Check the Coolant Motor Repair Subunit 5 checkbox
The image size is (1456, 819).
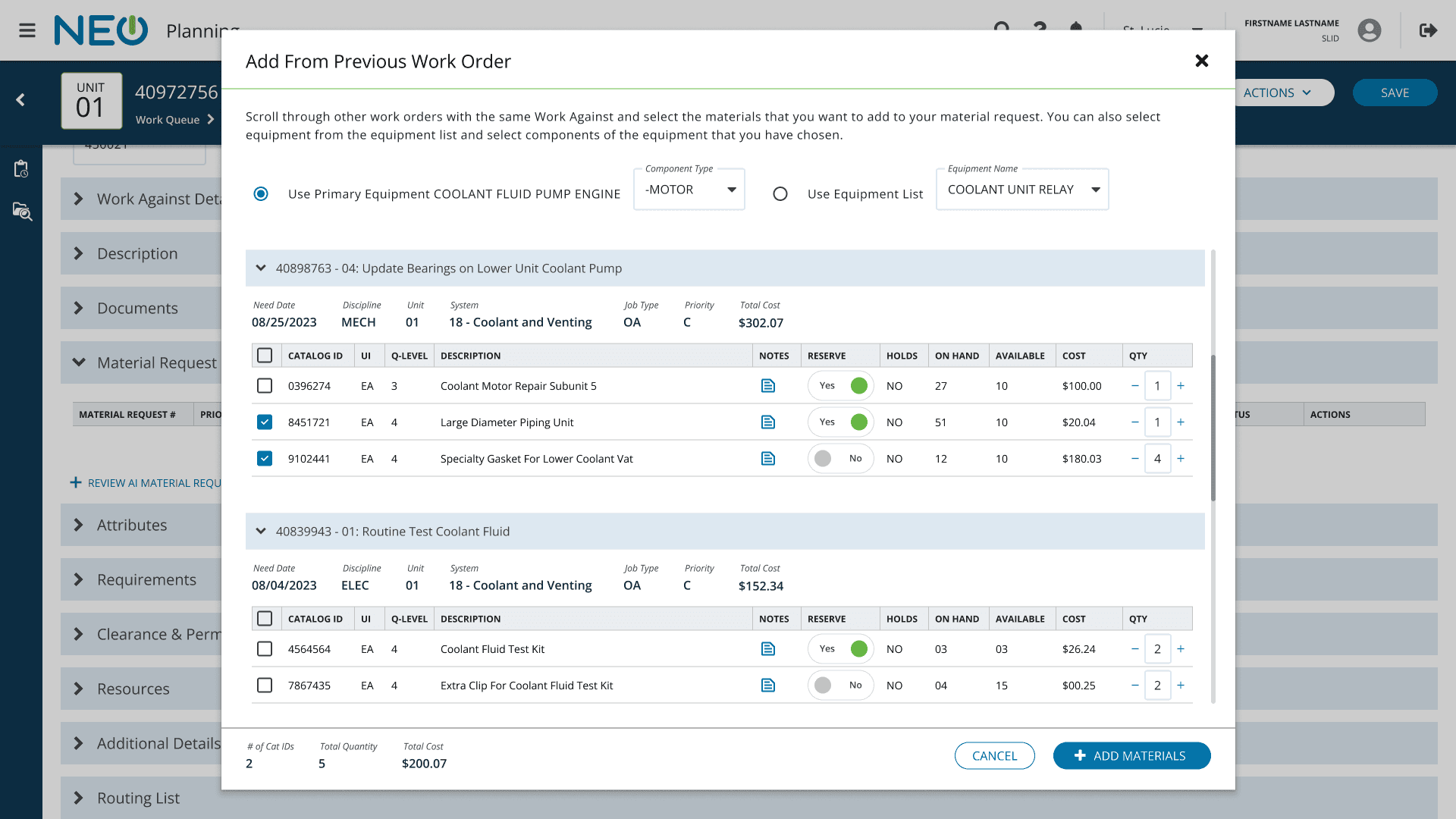[265, 386]
